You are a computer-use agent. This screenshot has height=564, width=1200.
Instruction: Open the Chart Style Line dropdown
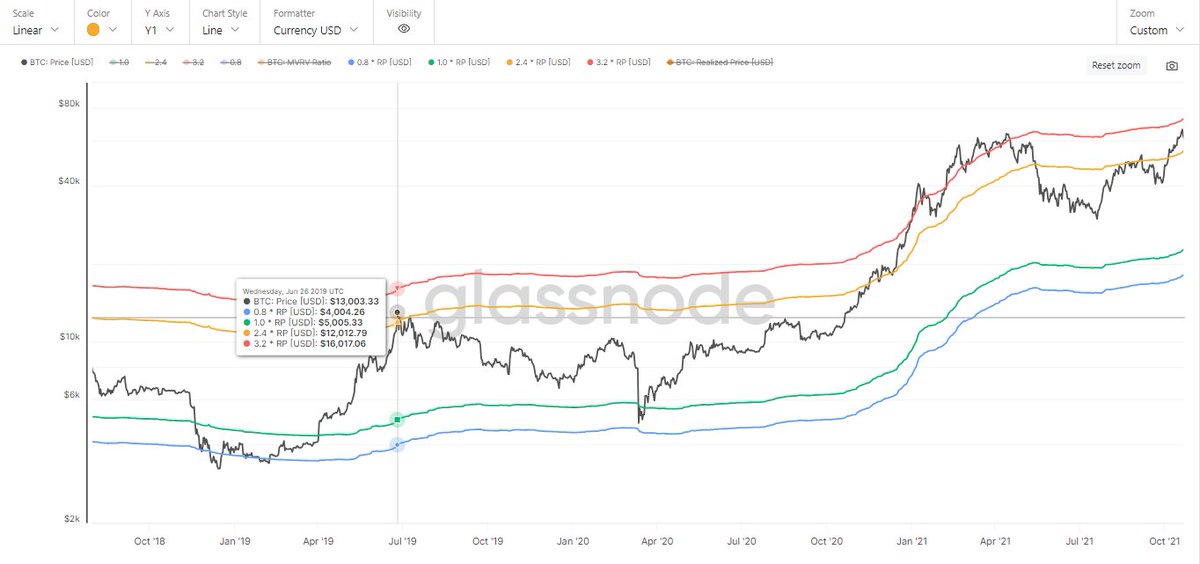click(221, 30)
